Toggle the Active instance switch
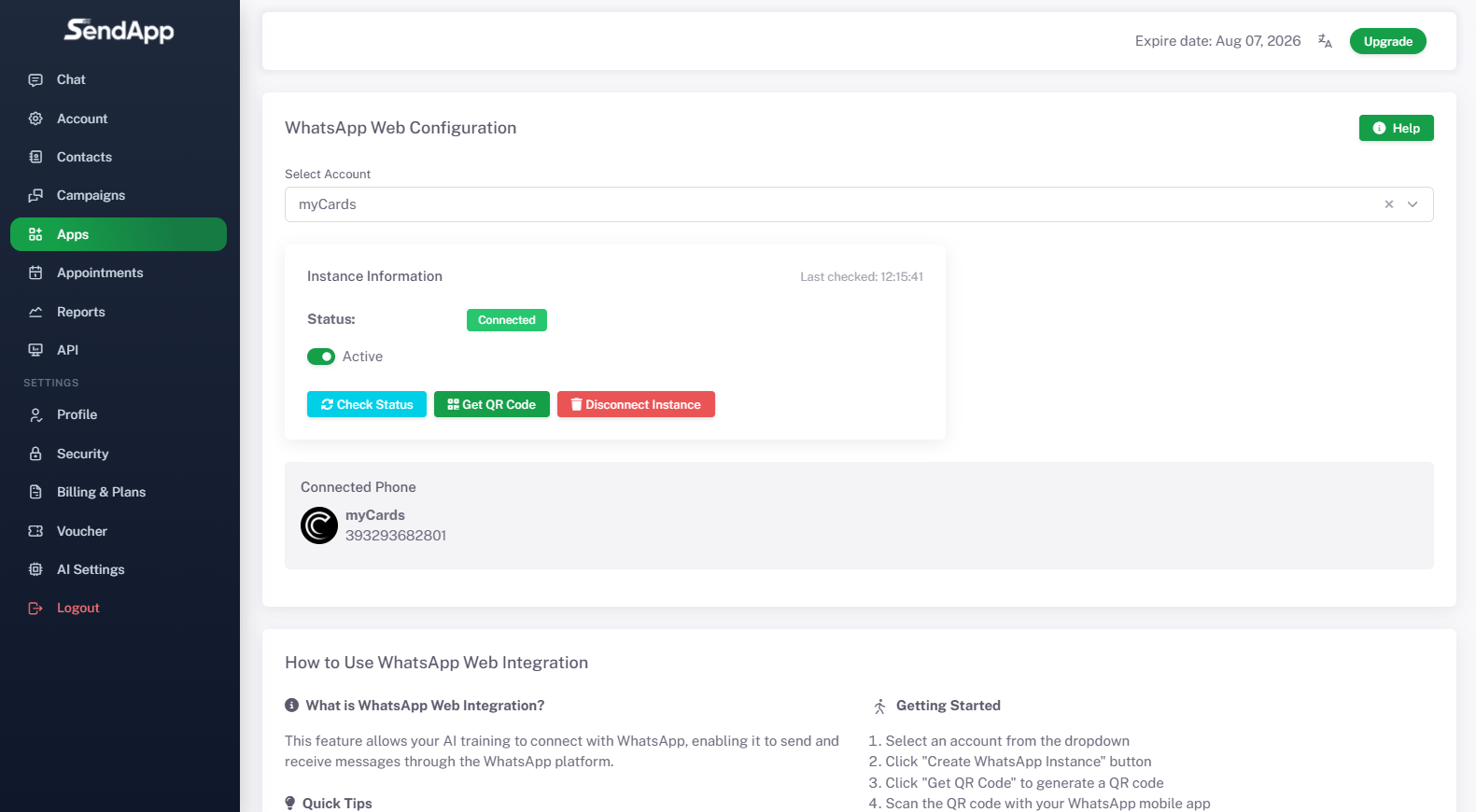1476x812 pixels. click(321, 357)
